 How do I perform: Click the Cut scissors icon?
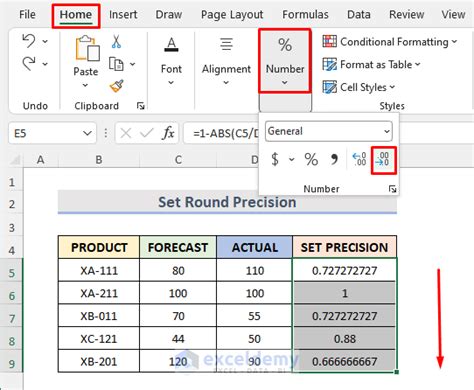(x=116, y=42)
